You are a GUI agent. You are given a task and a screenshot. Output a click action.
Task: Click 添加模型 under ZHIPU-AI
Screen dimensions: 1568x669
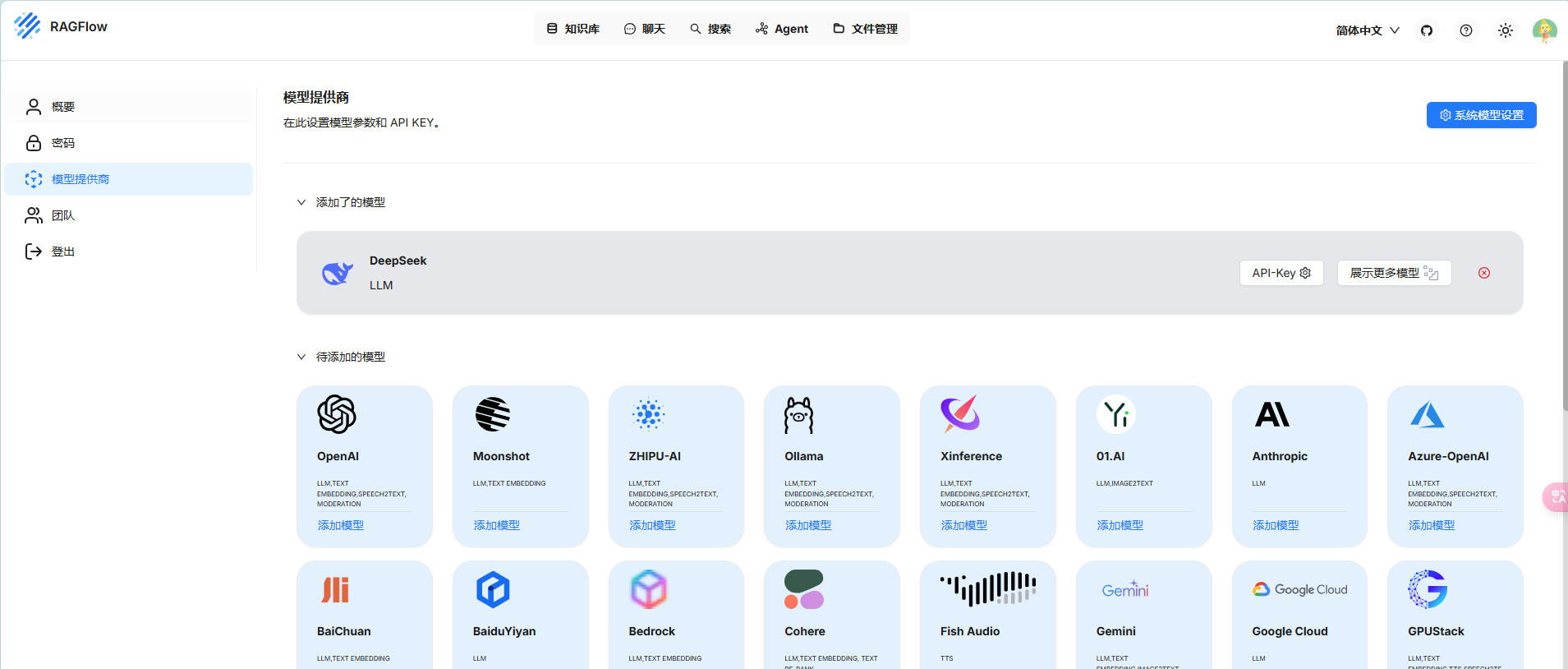click(x=652, y=525)
